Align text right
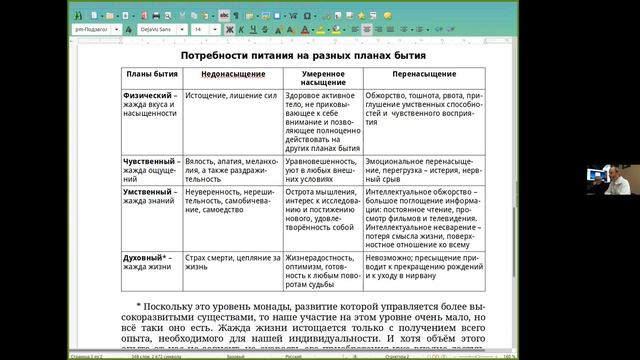 (x=378, y=29)
